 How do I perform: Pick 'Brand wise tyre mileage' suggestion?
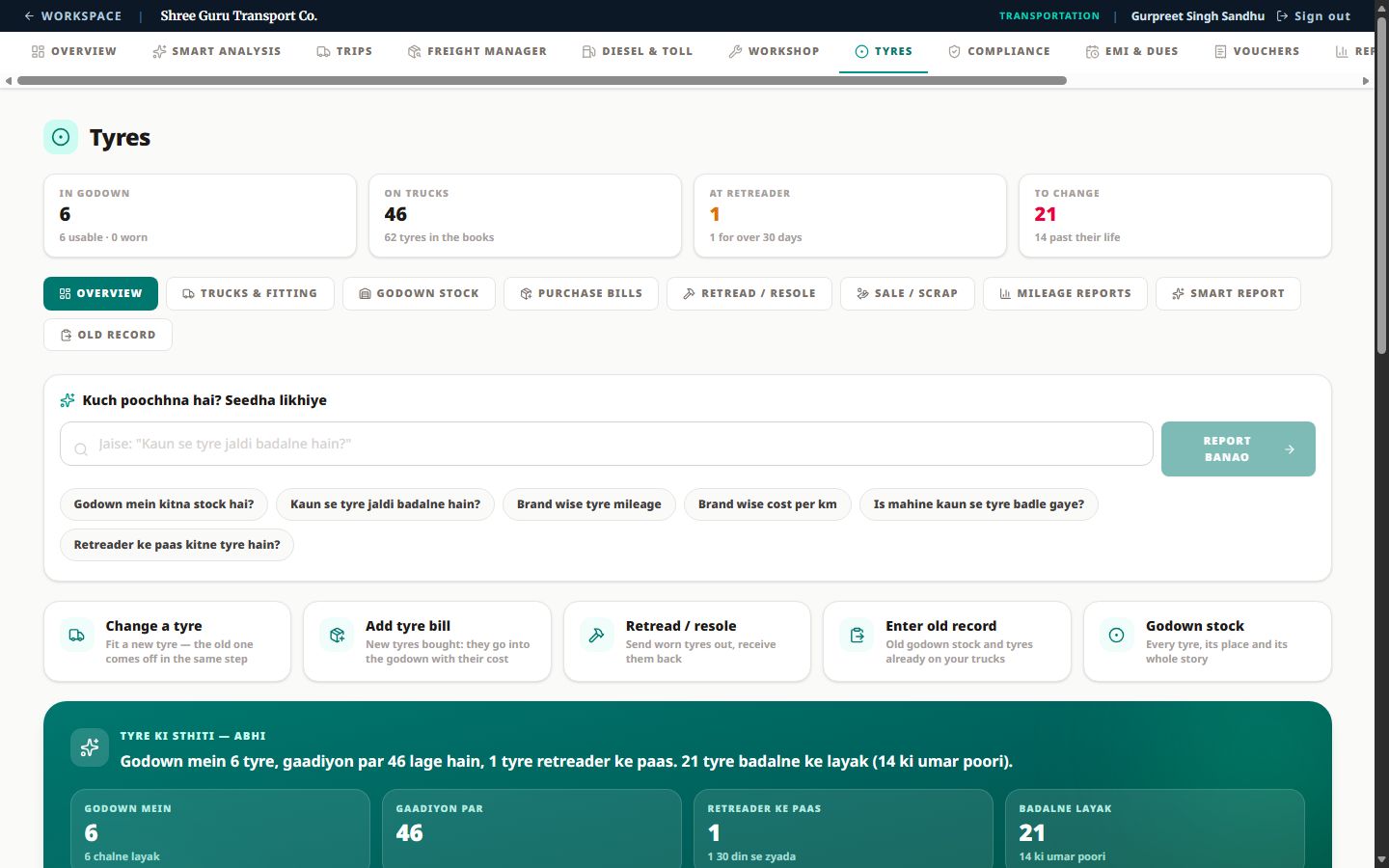[589, 504]
